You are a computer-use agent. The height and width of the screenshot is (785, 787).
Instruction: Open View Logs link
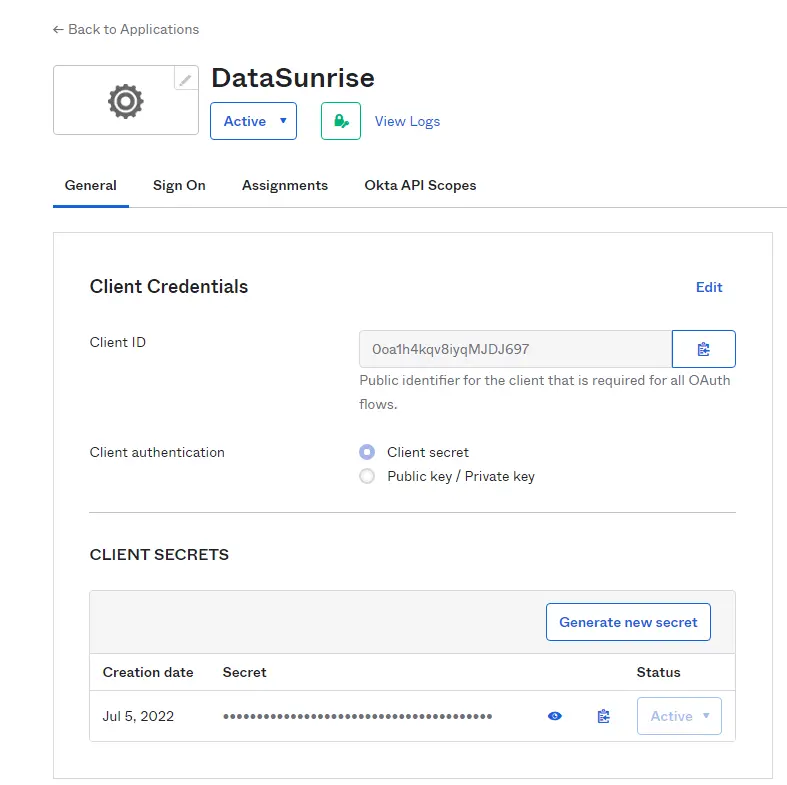[407, 121]
